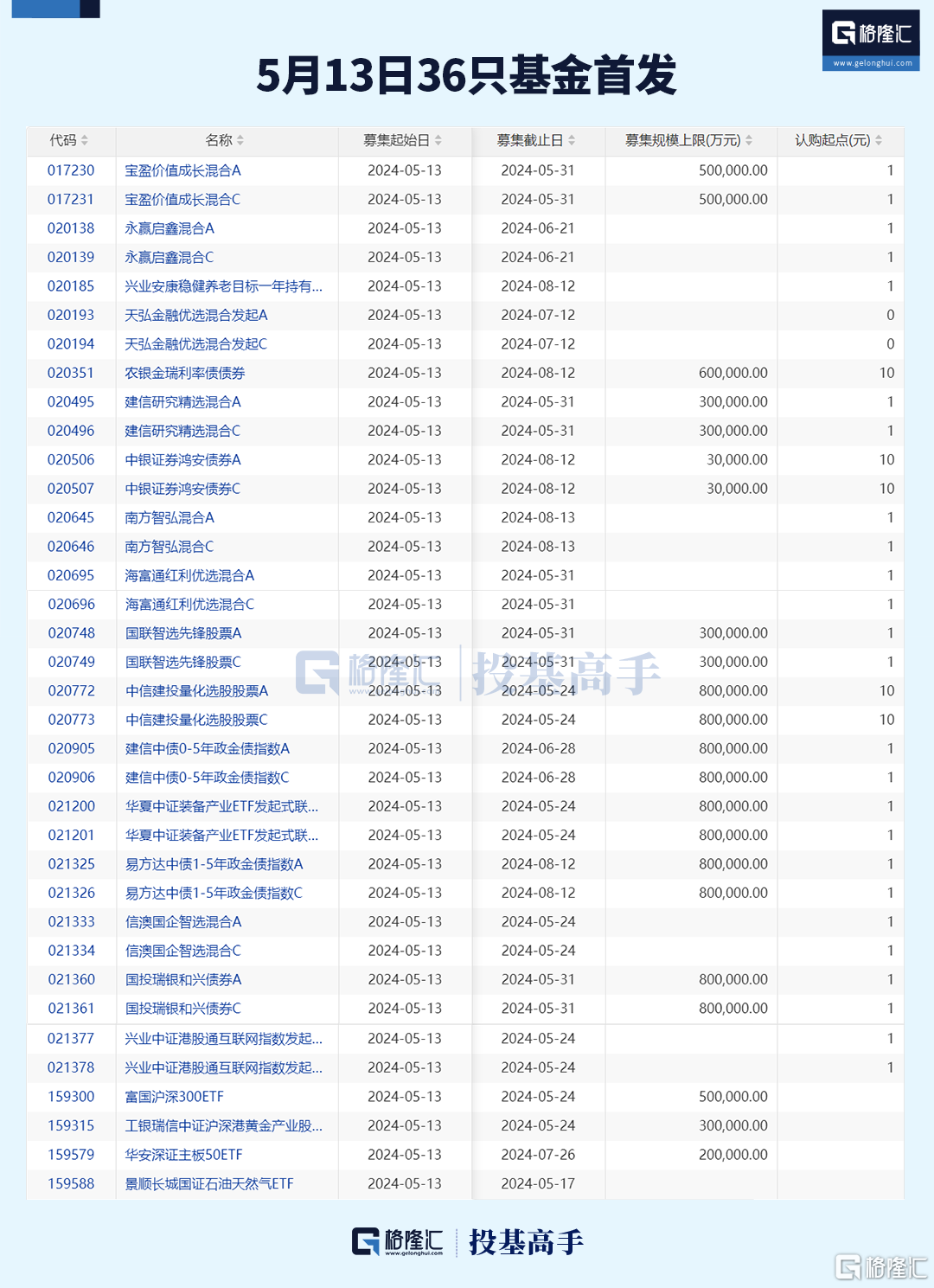This screenshot has width=934, height=1288.
Task: Open fund code 020749
Action: 72,662
